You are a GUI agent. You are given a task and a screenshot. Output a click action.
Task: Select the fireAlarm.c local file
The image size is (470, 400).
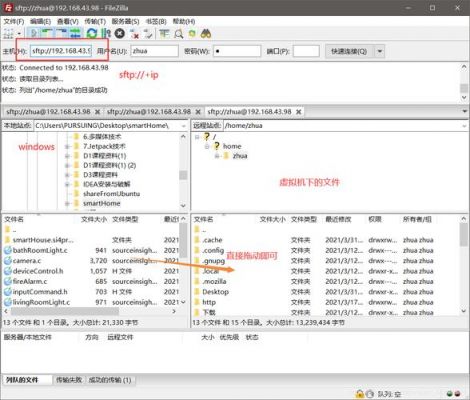click(30, 281)
